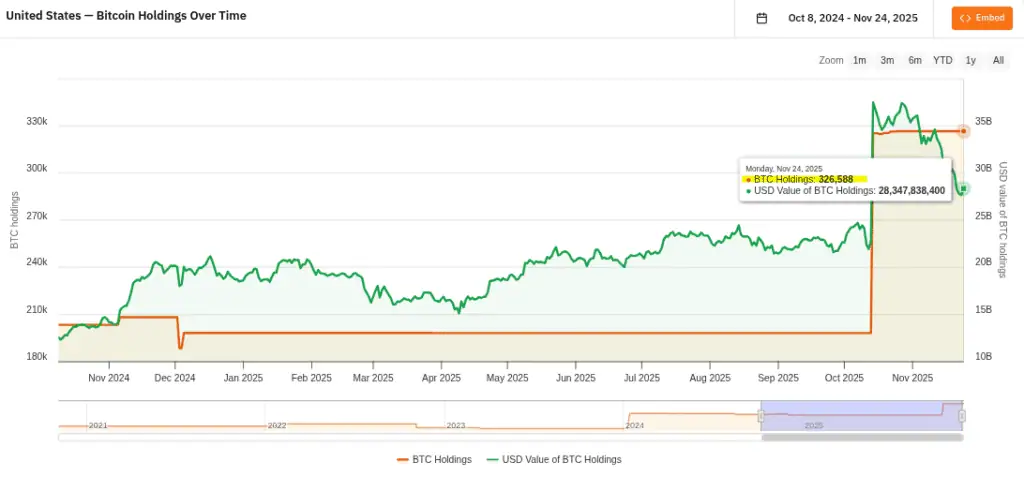Screen dimensions: 1024x477
Task: Set the zoom to YTD
Action: pos(943,61)
